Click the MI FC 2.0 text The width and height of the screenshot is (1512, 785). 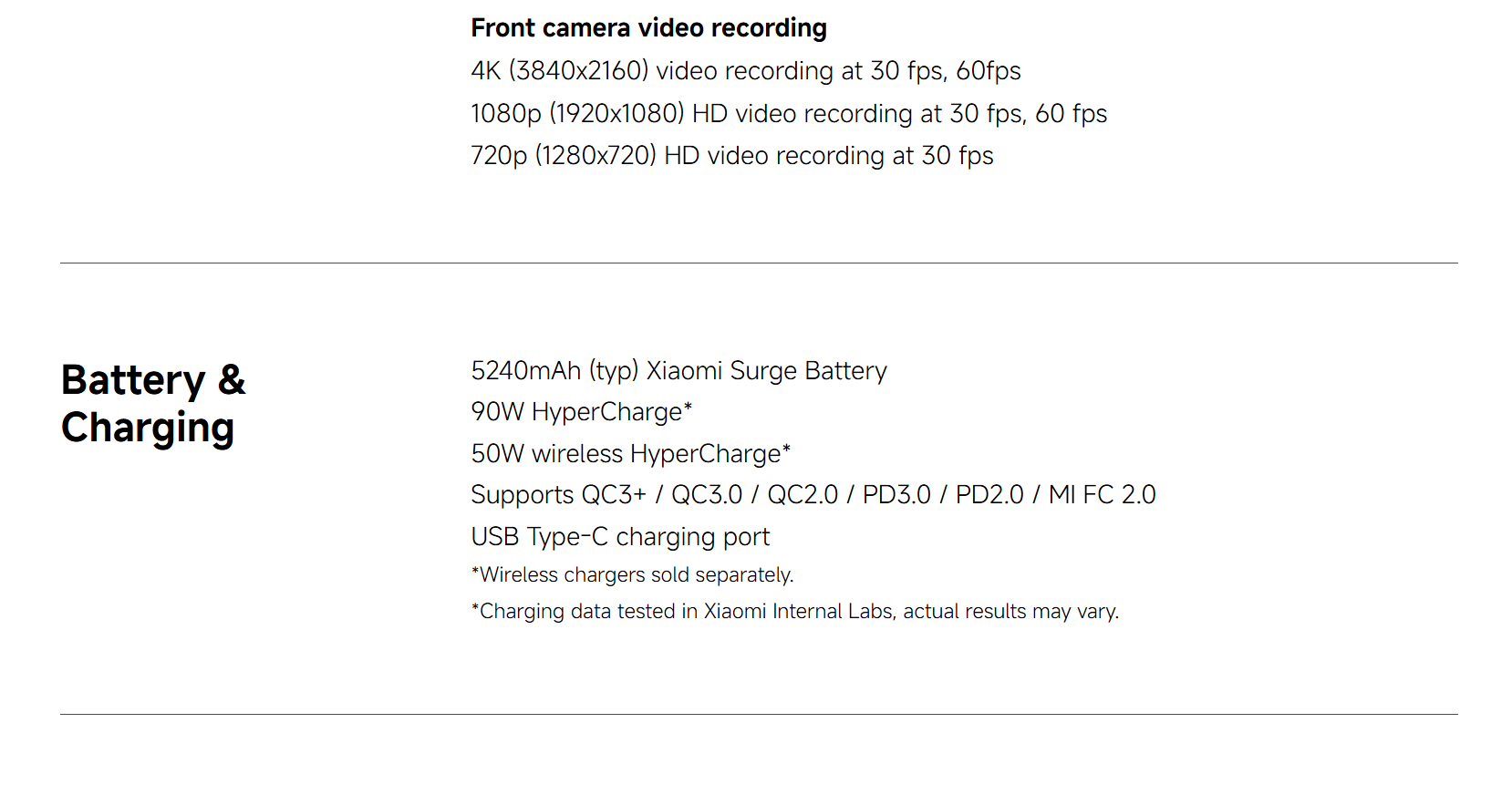click(x=1102, y=495)
